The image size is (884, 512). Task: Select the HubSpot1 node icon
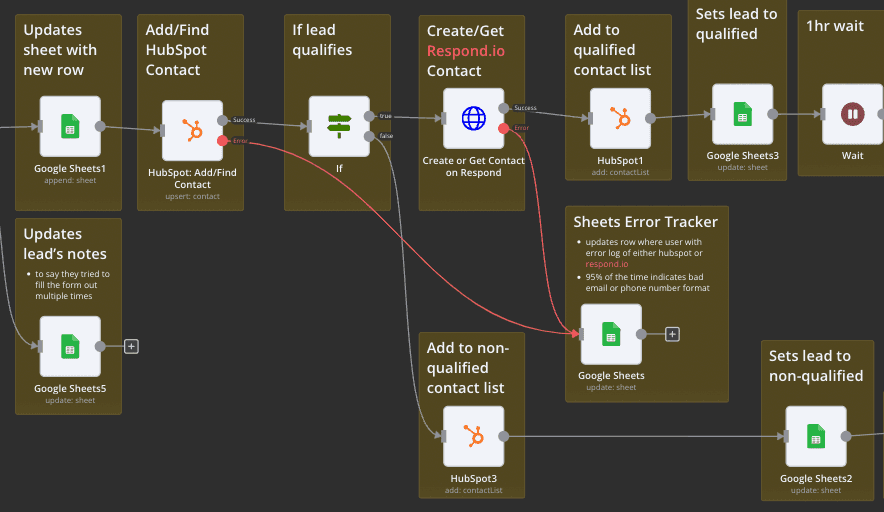620,118
